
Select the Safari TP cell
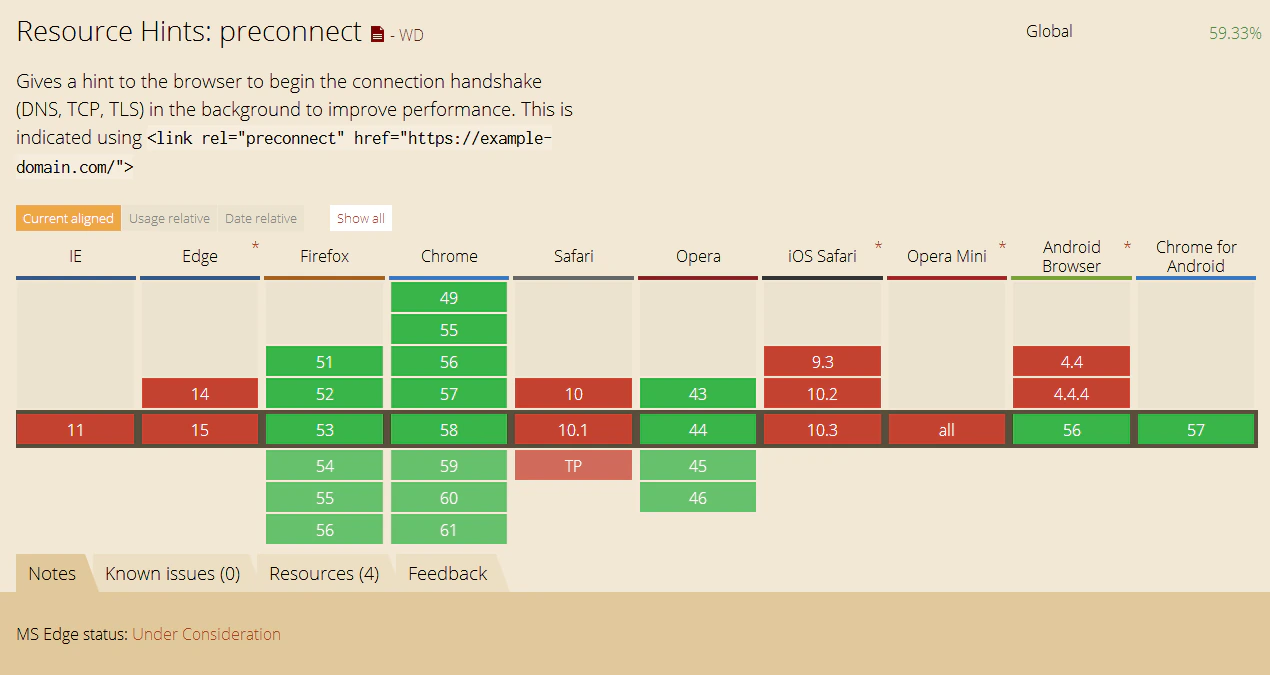click(x=574, y=466)
